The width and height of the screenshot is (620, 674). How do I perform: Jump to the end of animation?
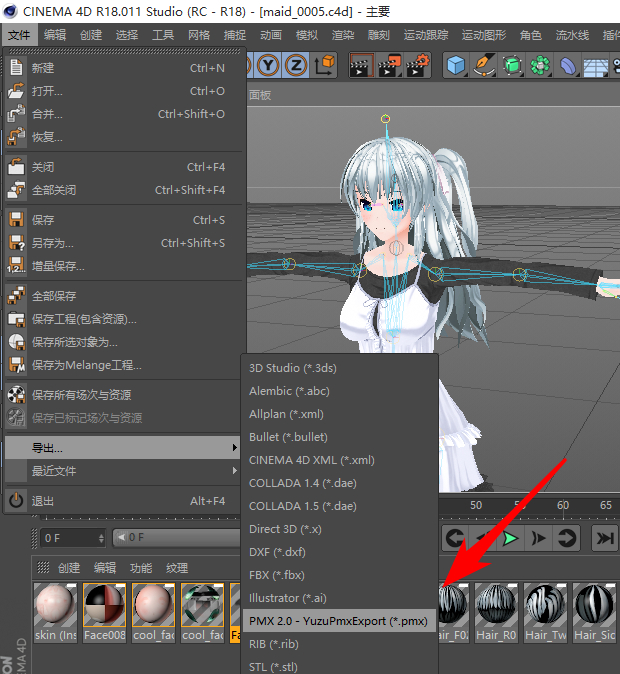[x=605, y=538]
